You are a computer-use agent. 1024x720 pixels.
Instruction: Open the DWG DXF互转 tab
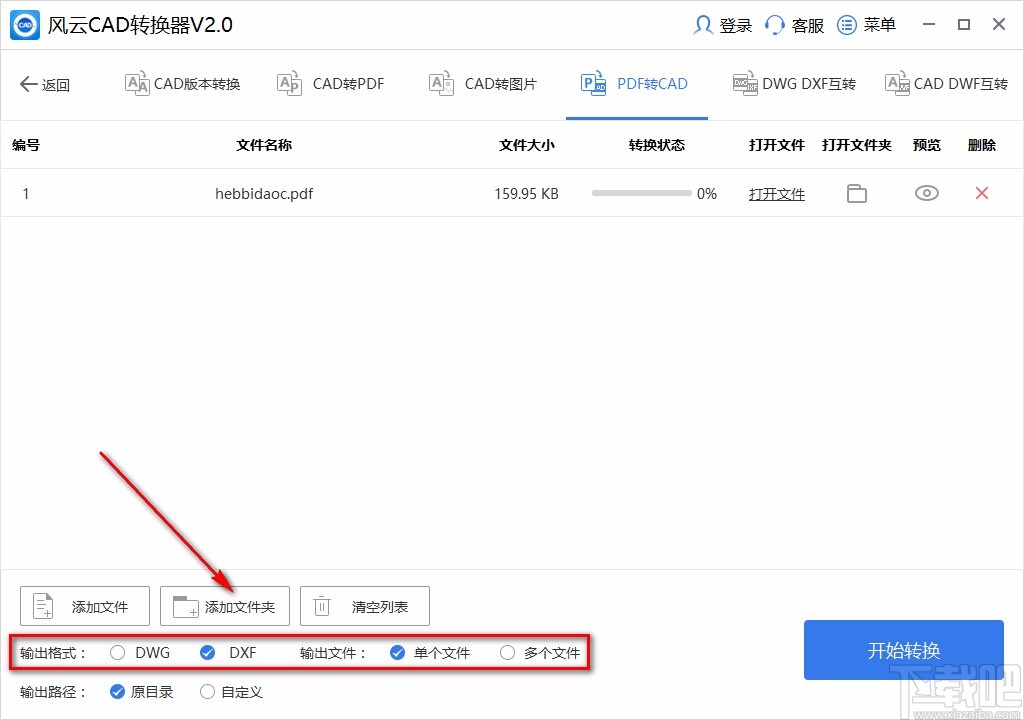point(794,84)
